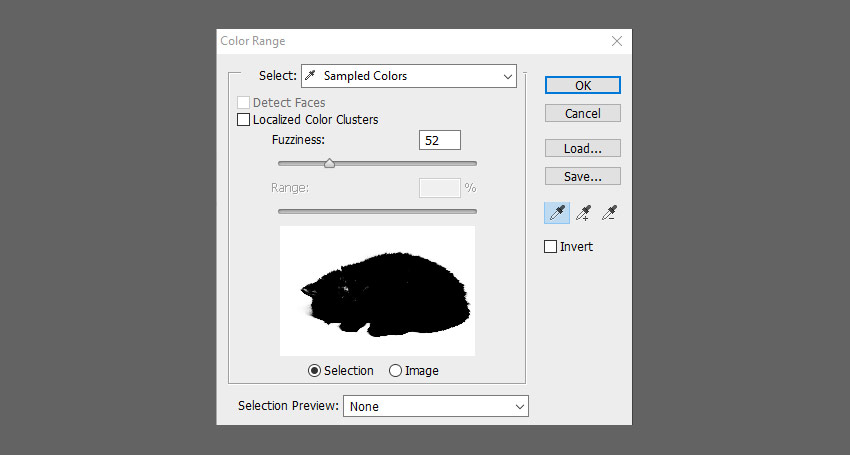
Task: Choose the Selection radio button
Action: coord(314,370)
